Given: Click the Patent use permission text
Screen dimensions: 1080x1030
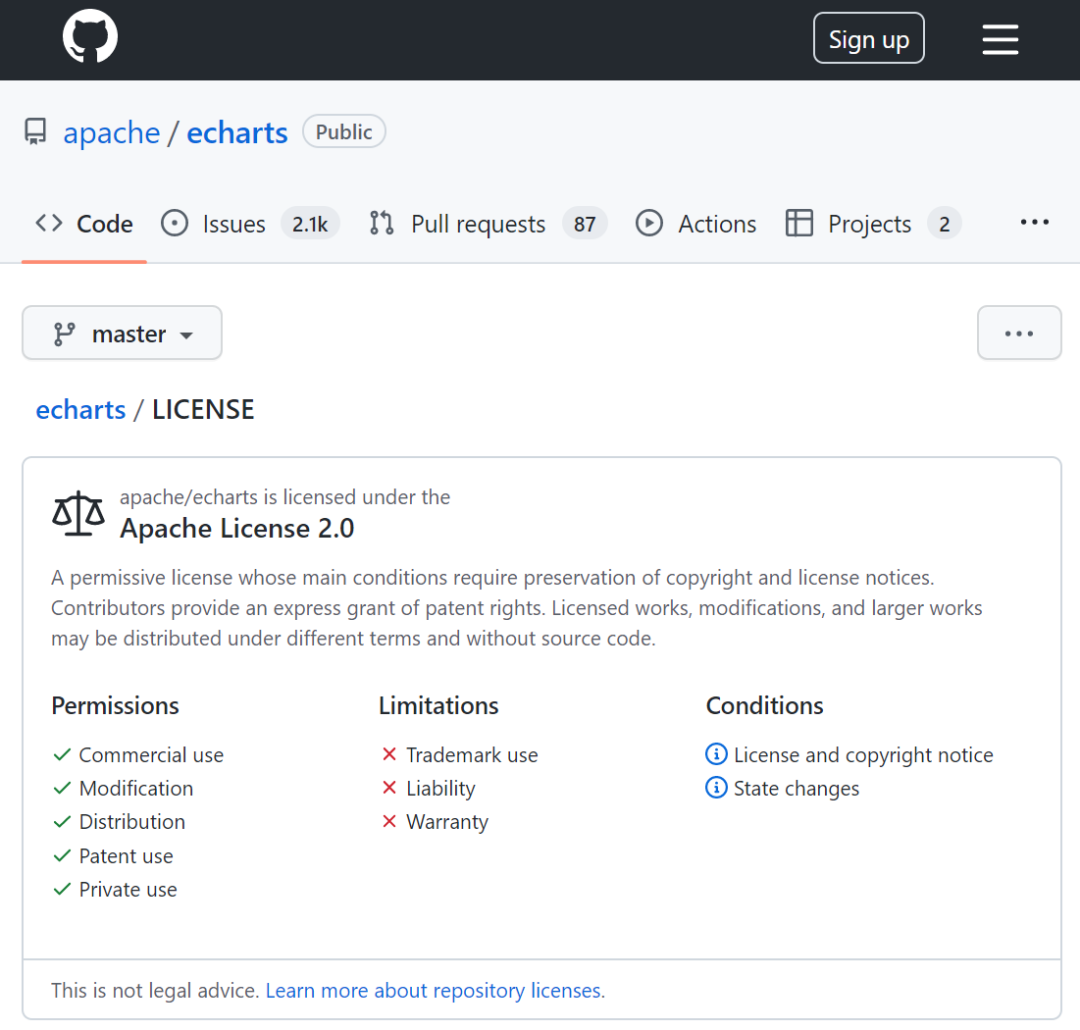Looking at the screenshot, I should (126, 856).
